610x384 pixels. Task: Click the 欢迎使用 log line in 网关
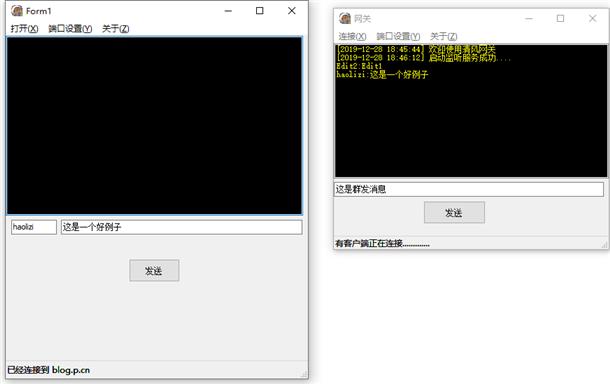pyautogui.click(x=416, y=49)
